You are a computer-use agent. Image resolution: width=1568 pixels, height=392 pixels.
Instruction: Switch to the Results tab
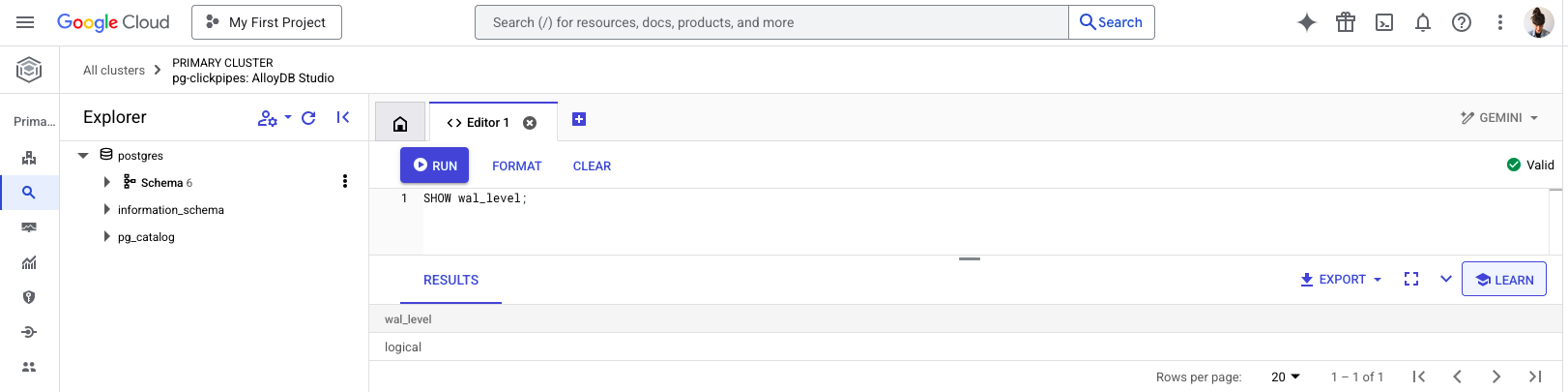(450, 280)
